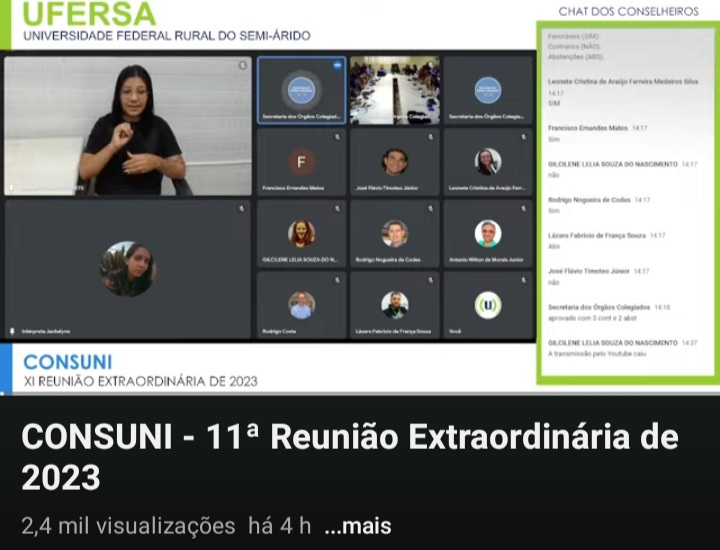This screenshot has height=550, width=720.
Task: Click muted mic icon on Rodrigo Costa tile
Action: [x=338, y=280]
